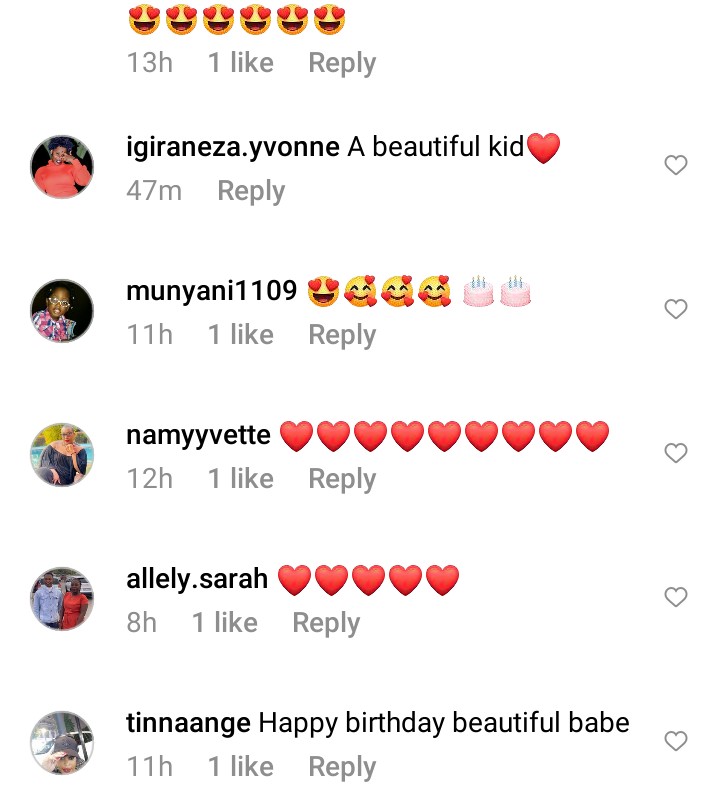Tap heart icon beside munyani1109's comment

(676, 309)
